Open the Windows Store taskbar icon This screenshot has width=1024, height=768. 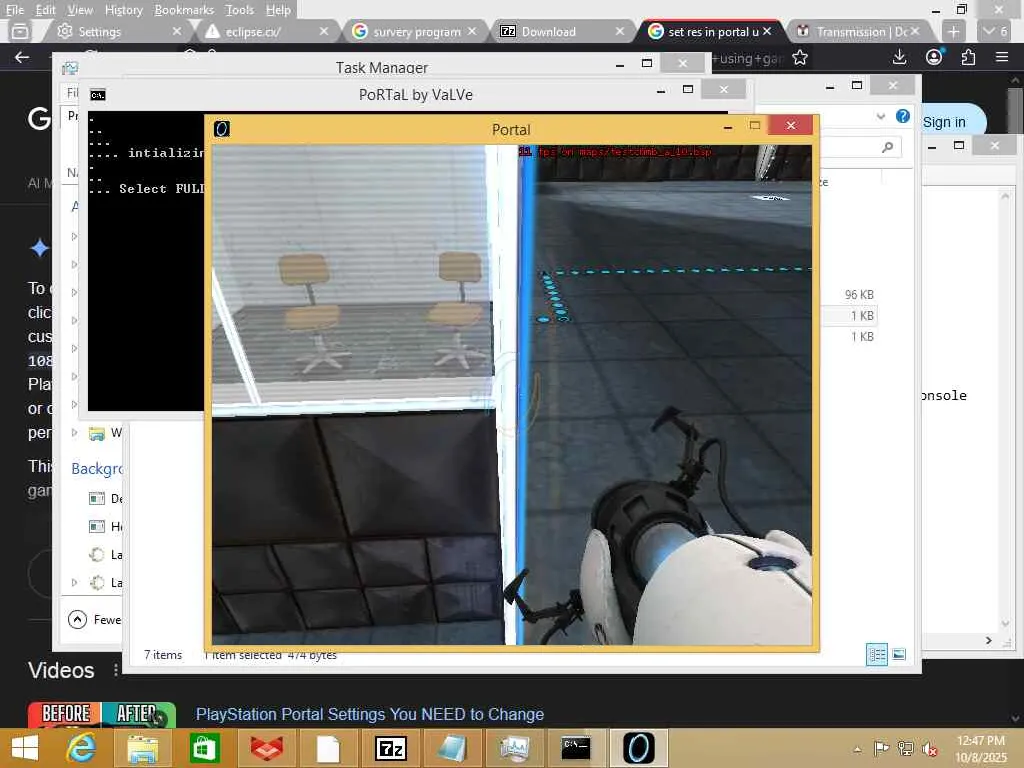click(204, 748)
